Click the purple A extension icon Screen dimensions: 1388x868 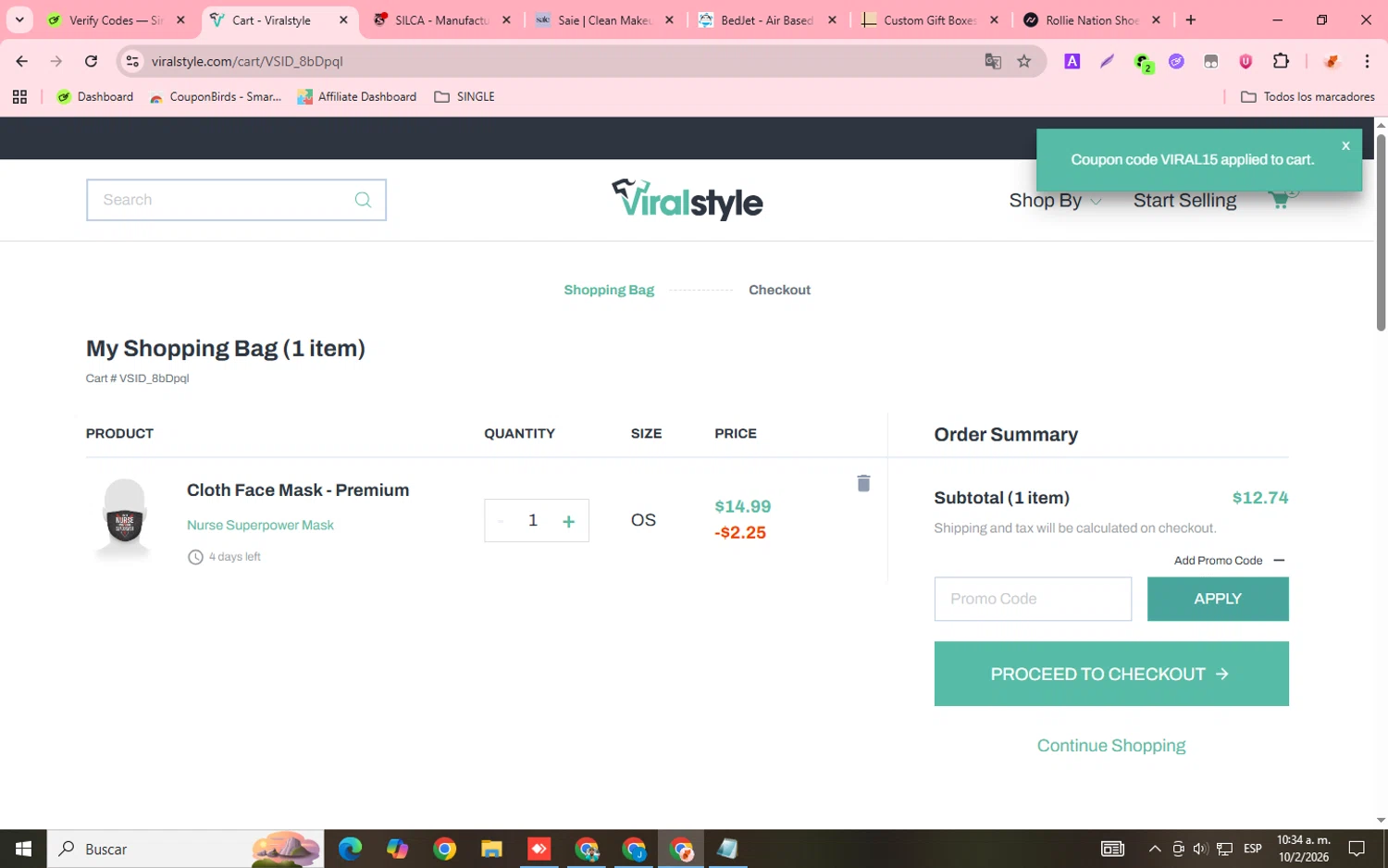click(x=1072, y=61)
